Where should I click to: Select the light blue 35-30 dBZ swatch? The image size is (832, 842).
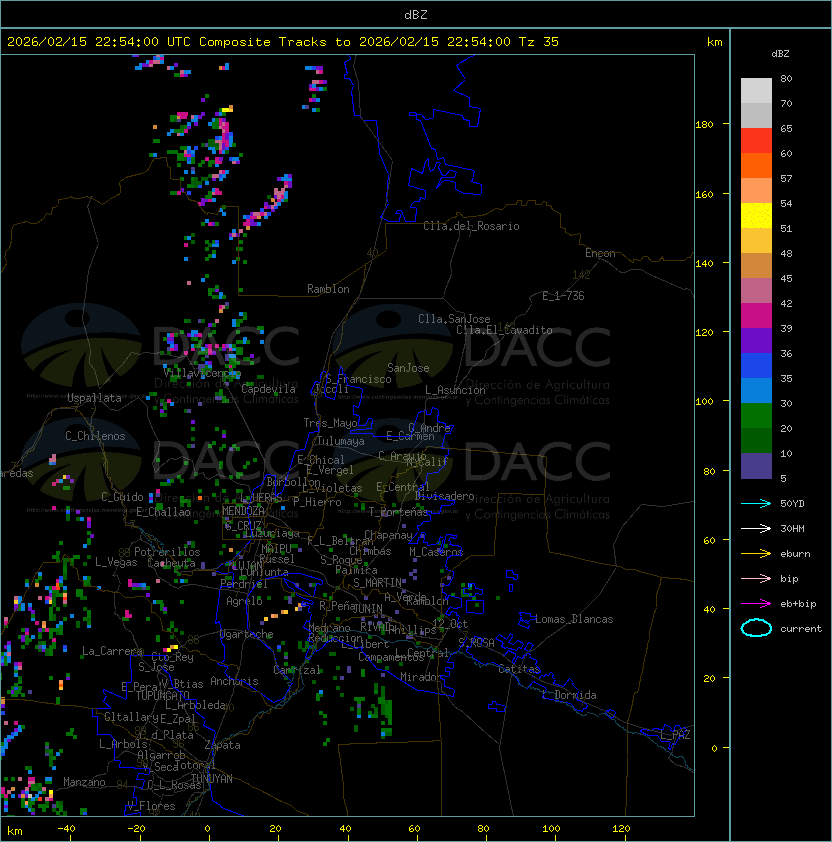(x=756, y=391)
